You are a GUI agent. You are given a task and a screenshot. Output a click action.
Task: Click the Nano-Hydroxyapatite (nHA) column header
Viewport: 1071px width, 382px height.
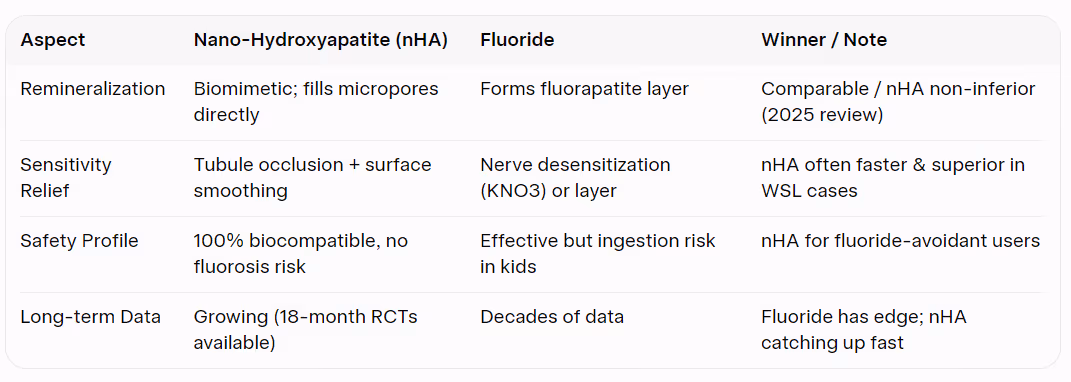click(320, 40)
